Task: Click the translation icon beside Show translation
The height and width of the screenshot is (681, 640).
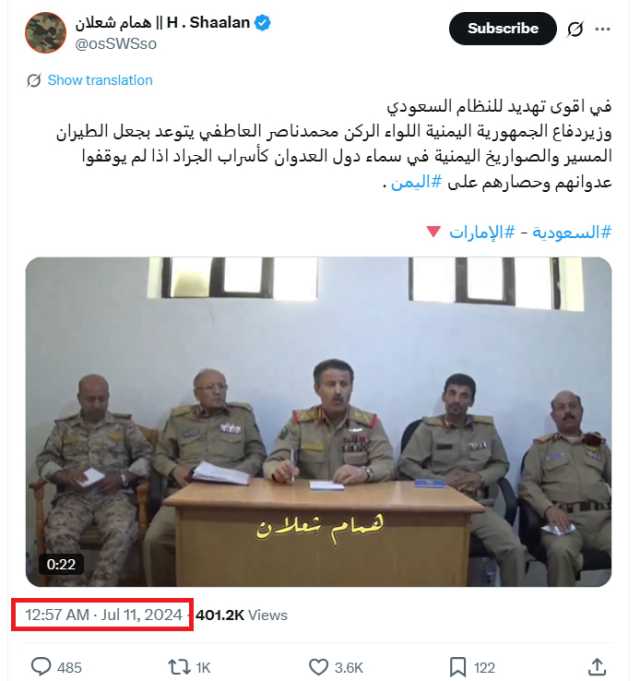Action: click(x=34, y=80)
